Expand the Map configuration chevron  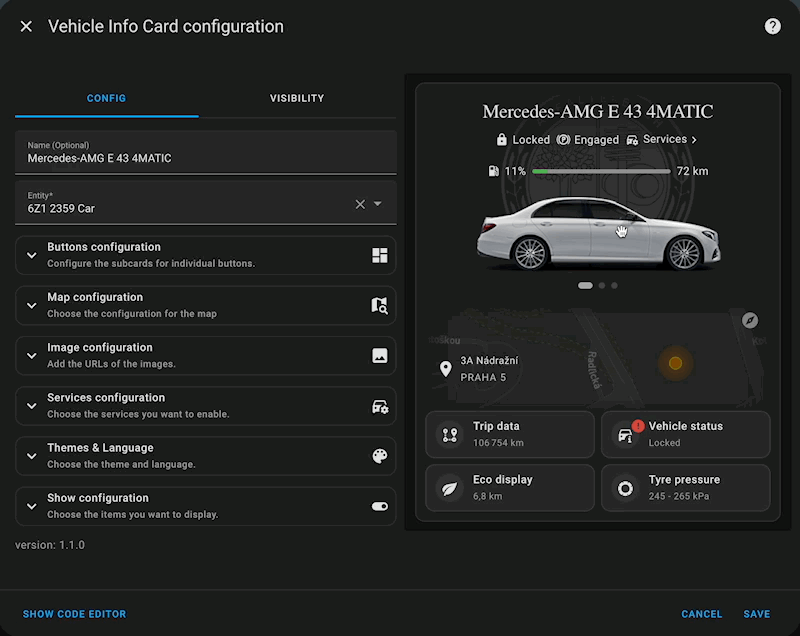[x=32, y=306]
